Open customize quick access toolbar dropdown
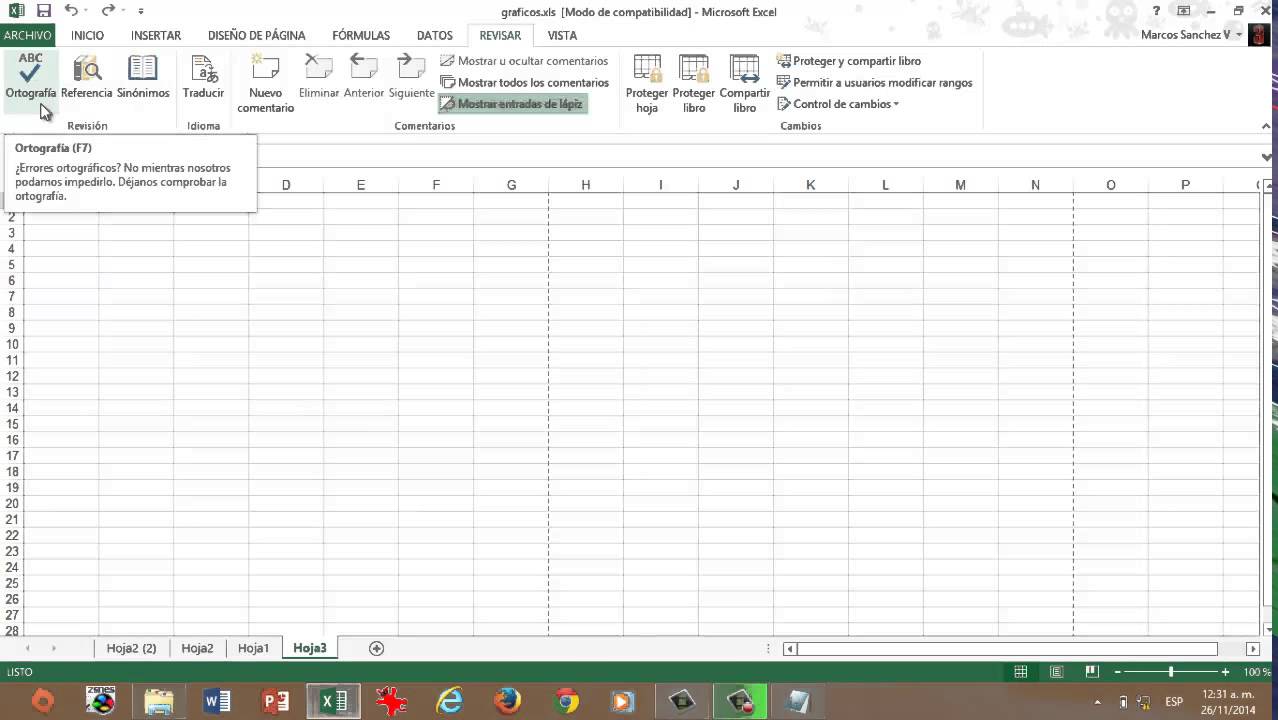The image size is (1278, 720). click(141, 11)
